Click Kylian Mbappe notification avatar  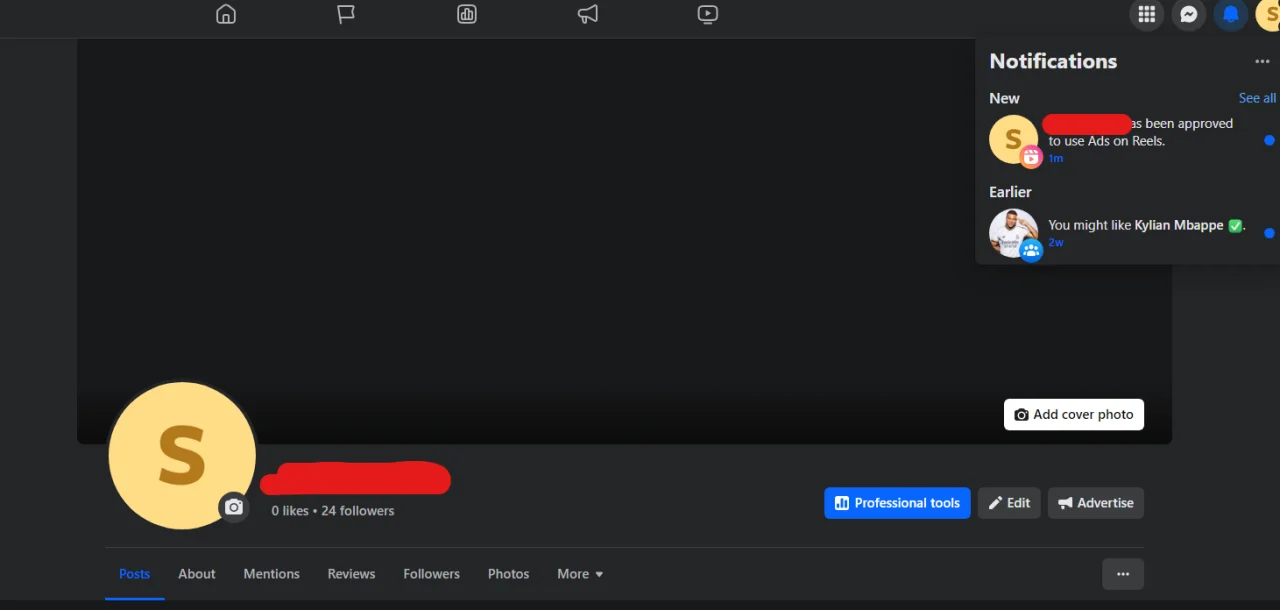[x=1013, y=233]
